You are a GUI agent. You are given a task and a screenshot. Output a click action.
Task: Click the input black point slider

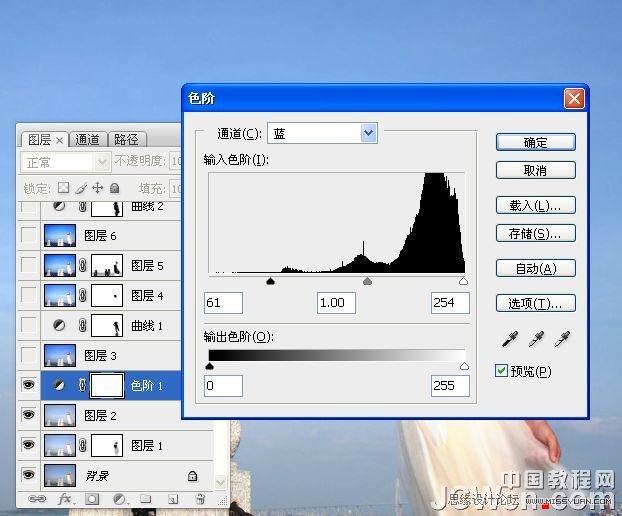(271, 281)
